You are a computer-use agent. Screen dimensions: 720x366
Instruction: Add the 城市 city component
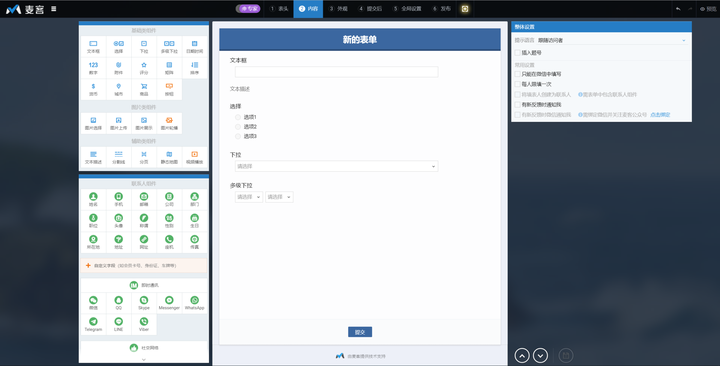coord(118,89)
